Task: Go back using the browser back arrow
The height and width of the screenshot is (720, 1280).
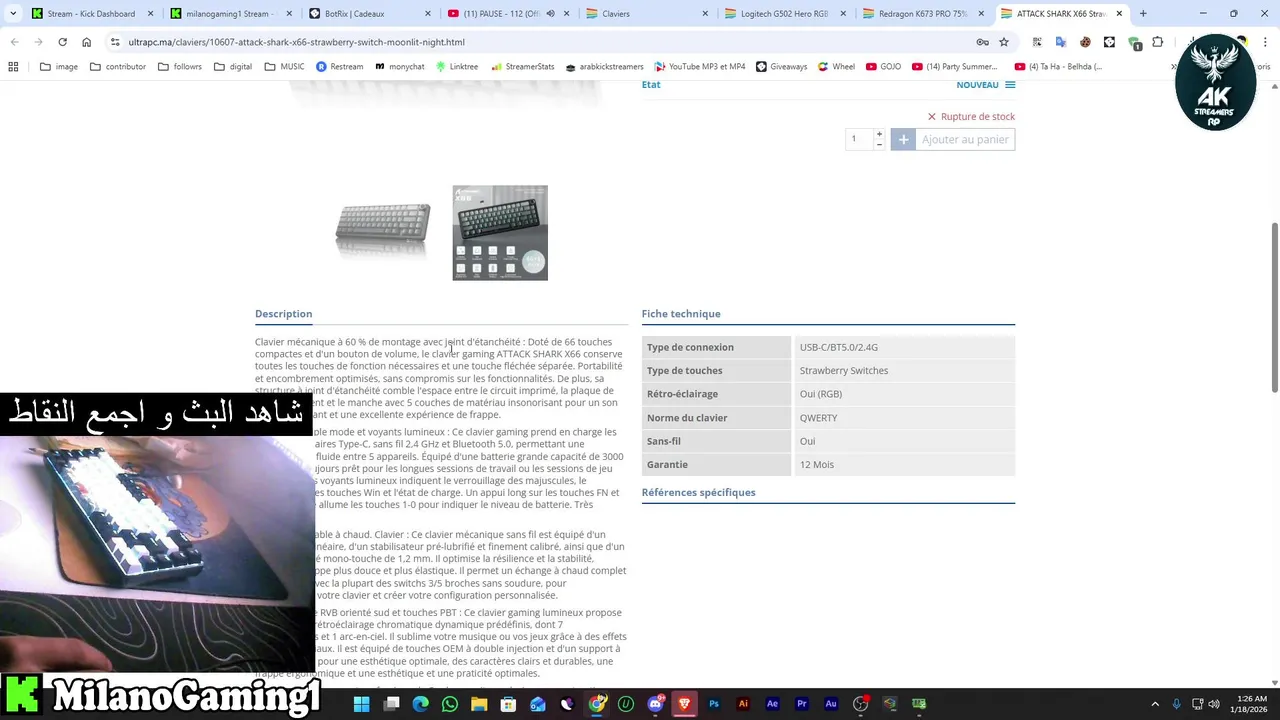Action: (14, 42)
